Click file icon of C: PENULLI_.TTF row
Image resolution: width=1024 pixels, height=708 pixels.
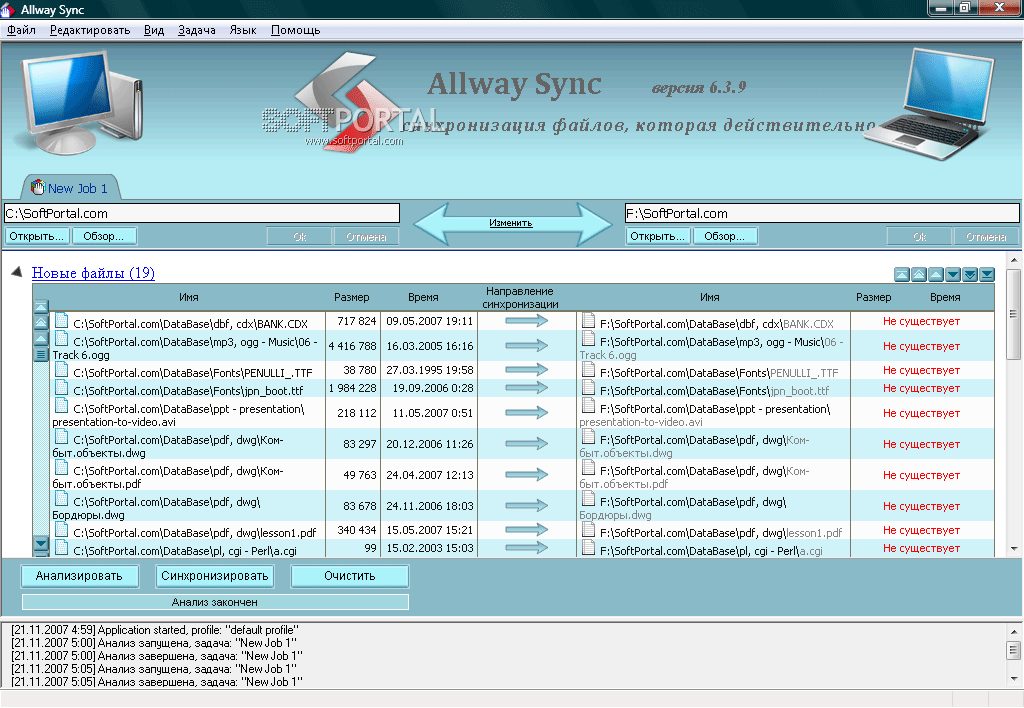coord(61,369)
